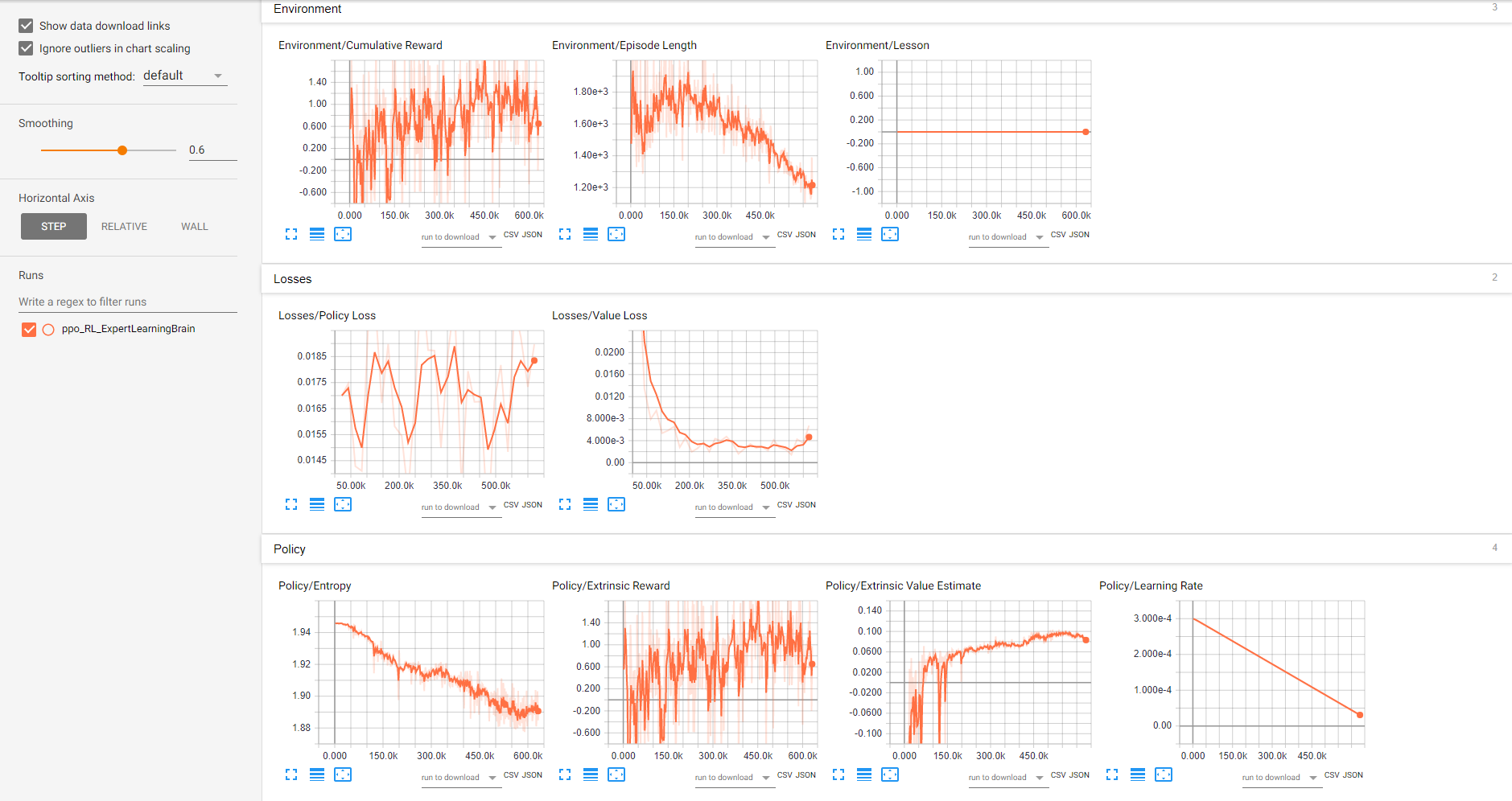This screenshot has width=1512, height=801.
Task: Open run to download dropdown for Extrinsic Reward
Action: pyautogui.click(x=735, y=778)
